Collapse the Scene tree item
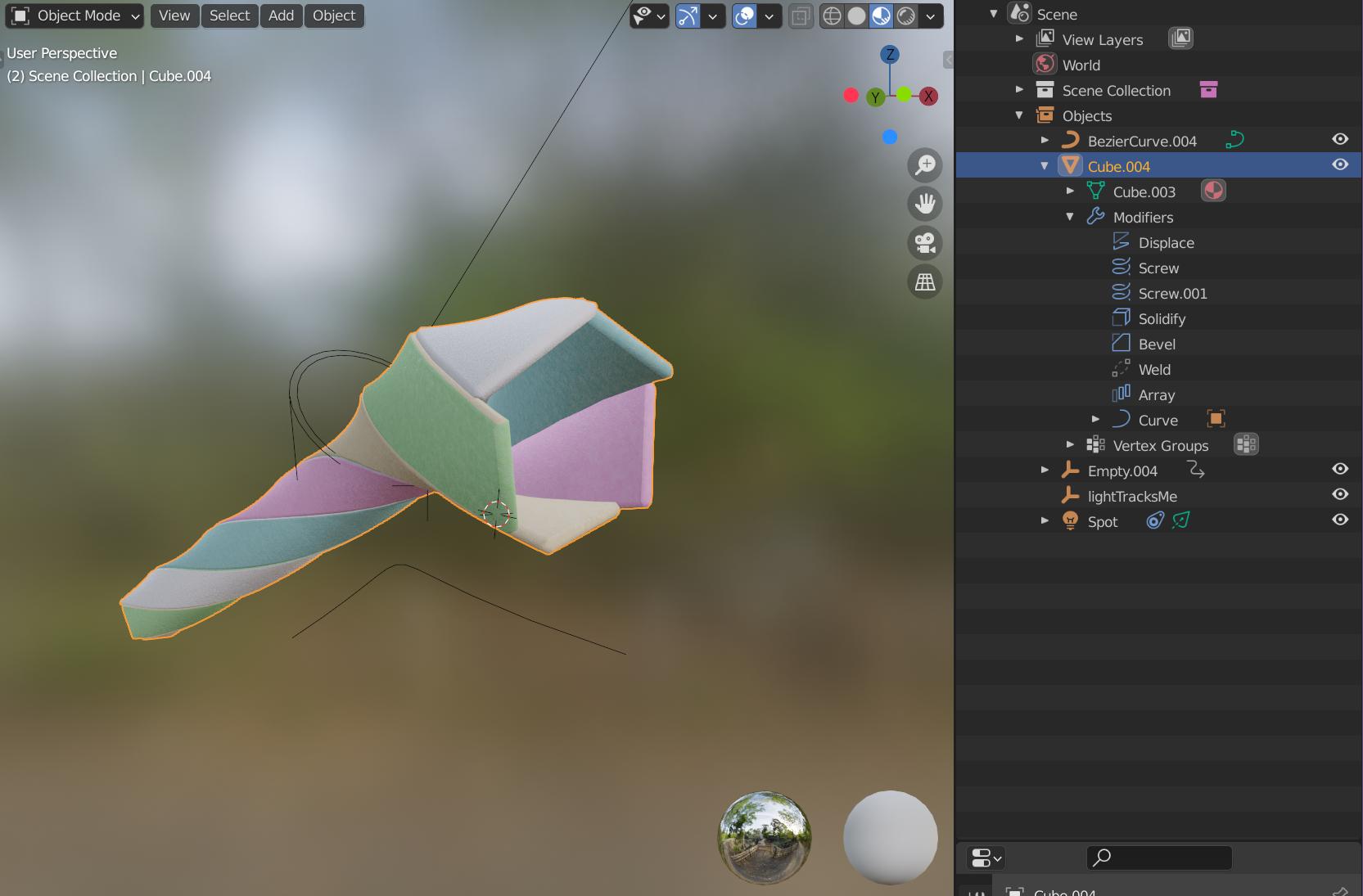This screenshot has height=896, width=1363. pos(994,14)
